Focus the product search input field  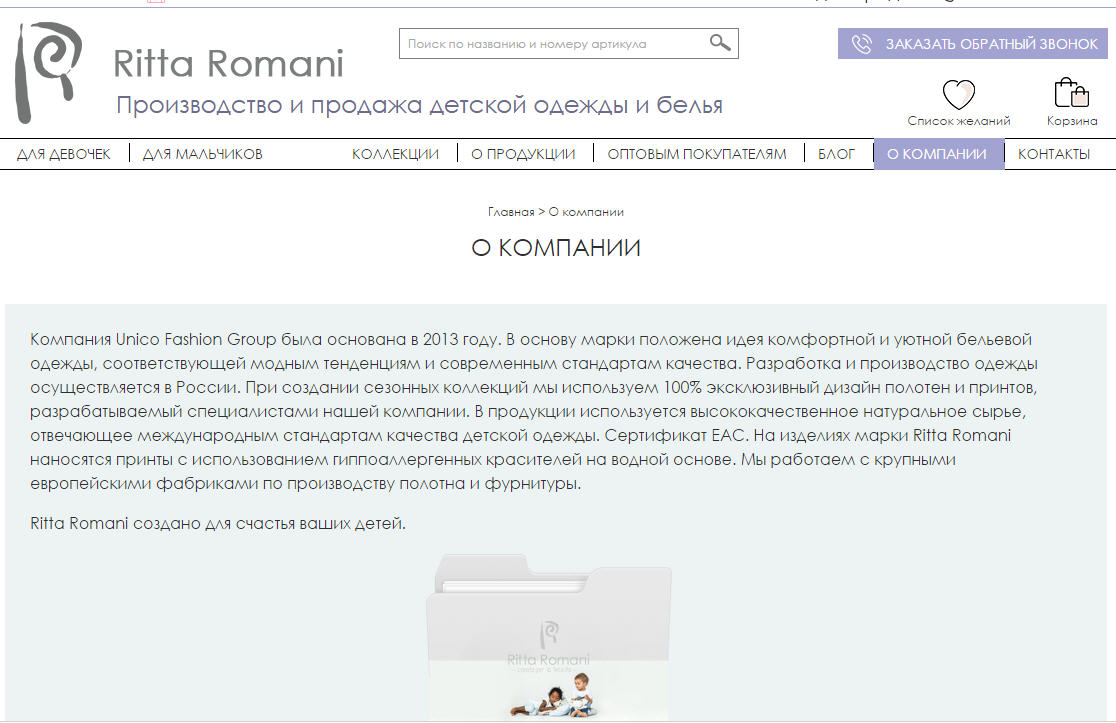click(568, 43)
